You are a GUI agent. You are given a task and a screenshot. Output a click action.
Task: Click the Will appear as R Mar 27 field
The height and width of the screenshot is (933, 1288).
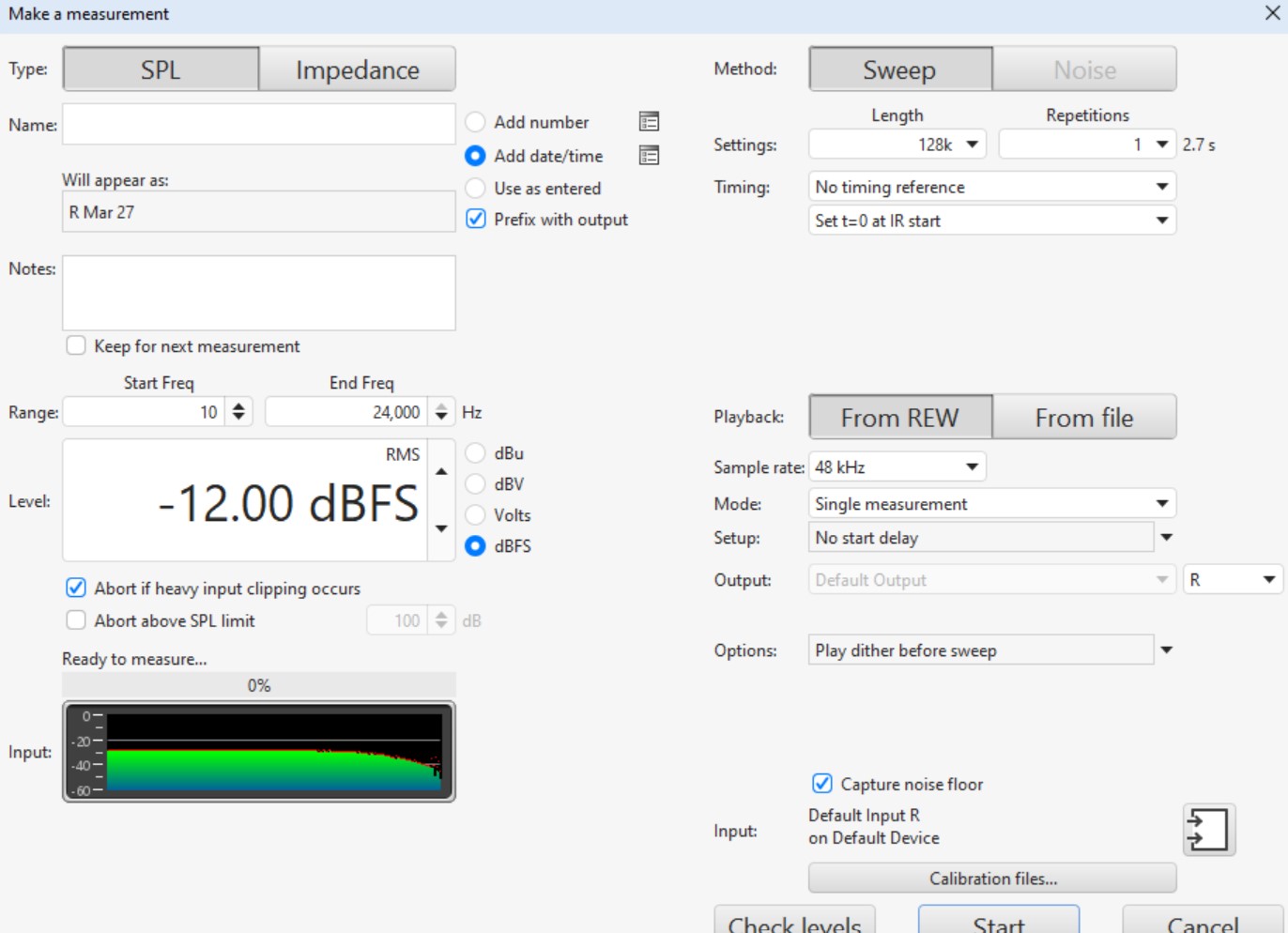259,212
